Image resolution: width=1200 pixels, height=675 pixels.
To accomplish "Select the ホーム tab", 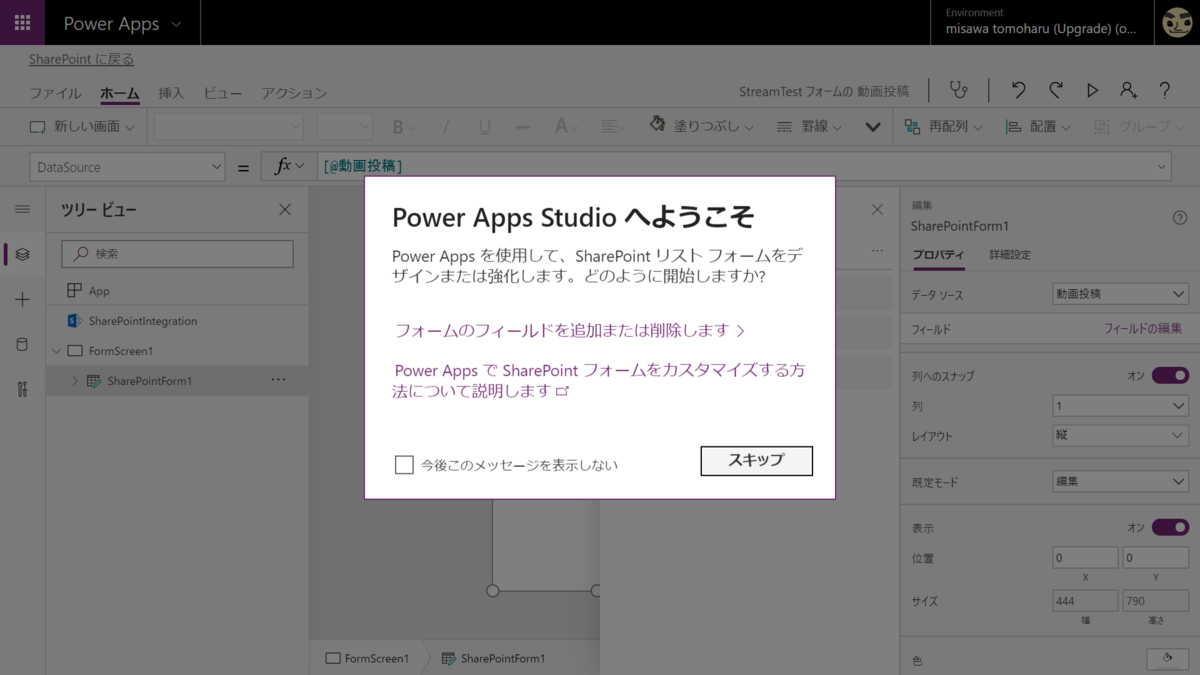I will click(120, 93).
